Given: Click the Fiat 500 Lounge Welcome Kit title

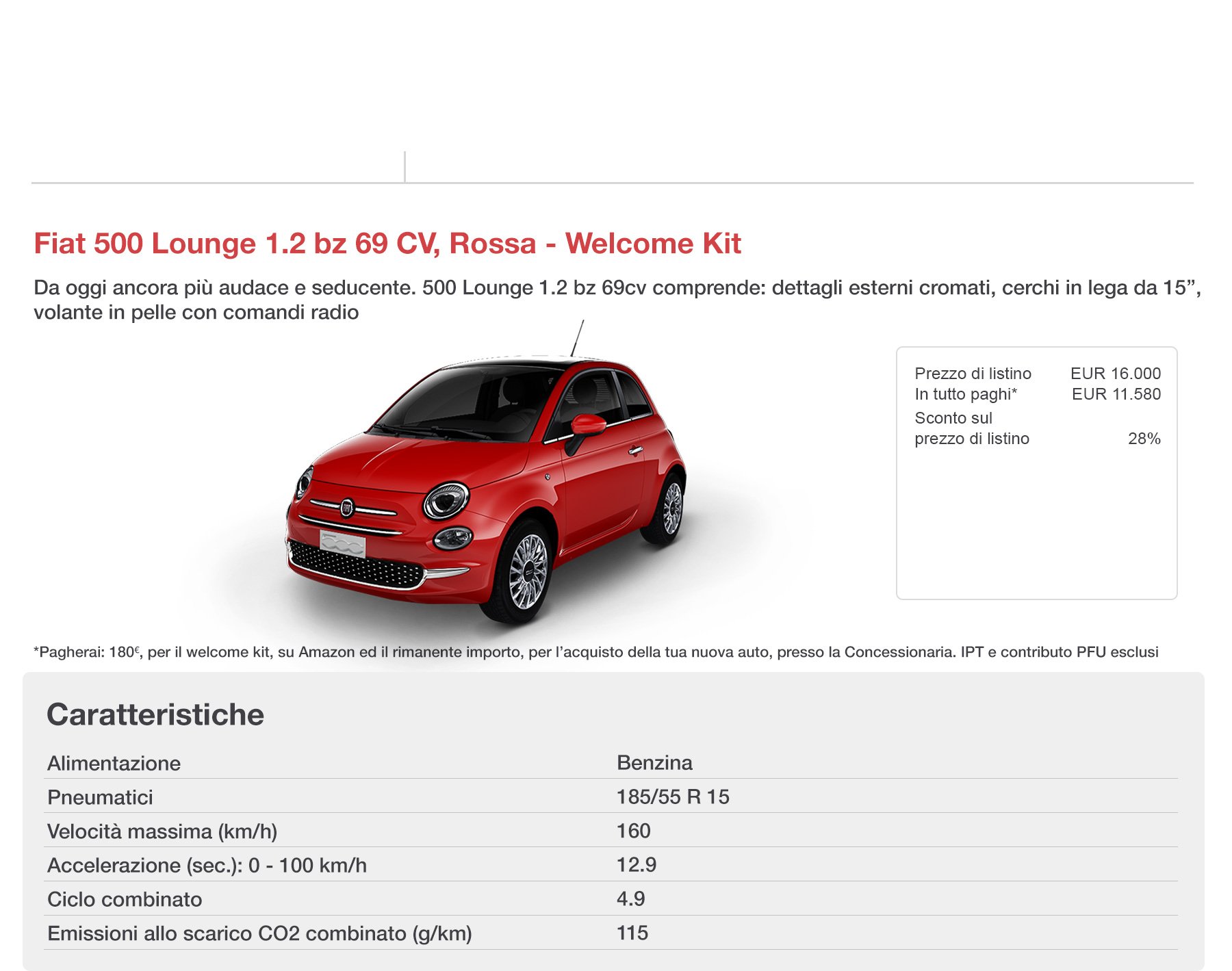Looking at the screenshot, I should coord(387,244).
